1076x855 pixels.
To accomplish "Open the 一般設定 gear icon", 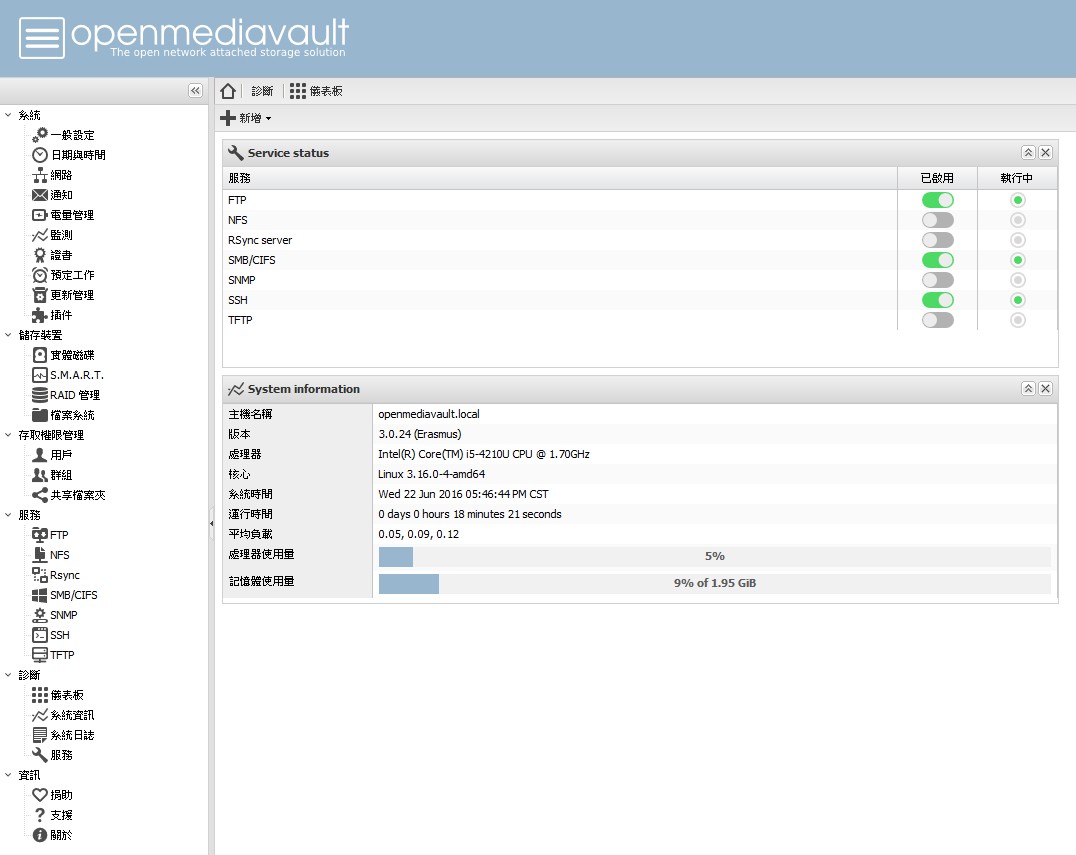I will pos(40,135).
